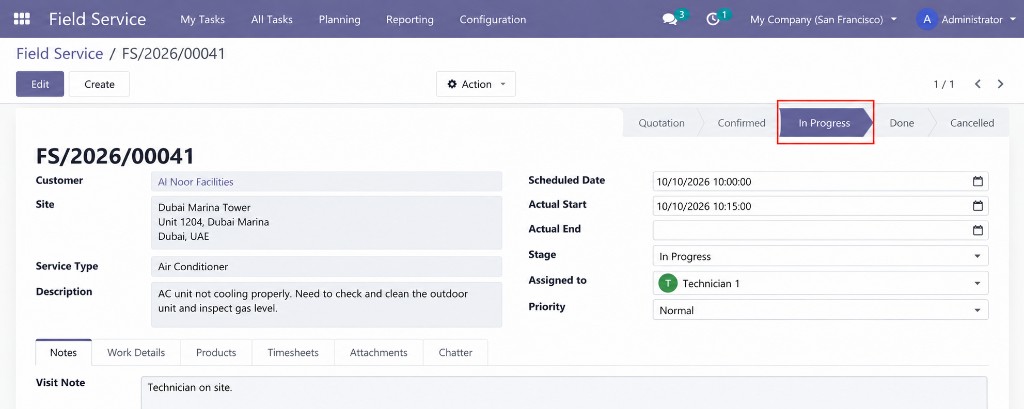
Task: Click the Edit button
Action: 40,84
